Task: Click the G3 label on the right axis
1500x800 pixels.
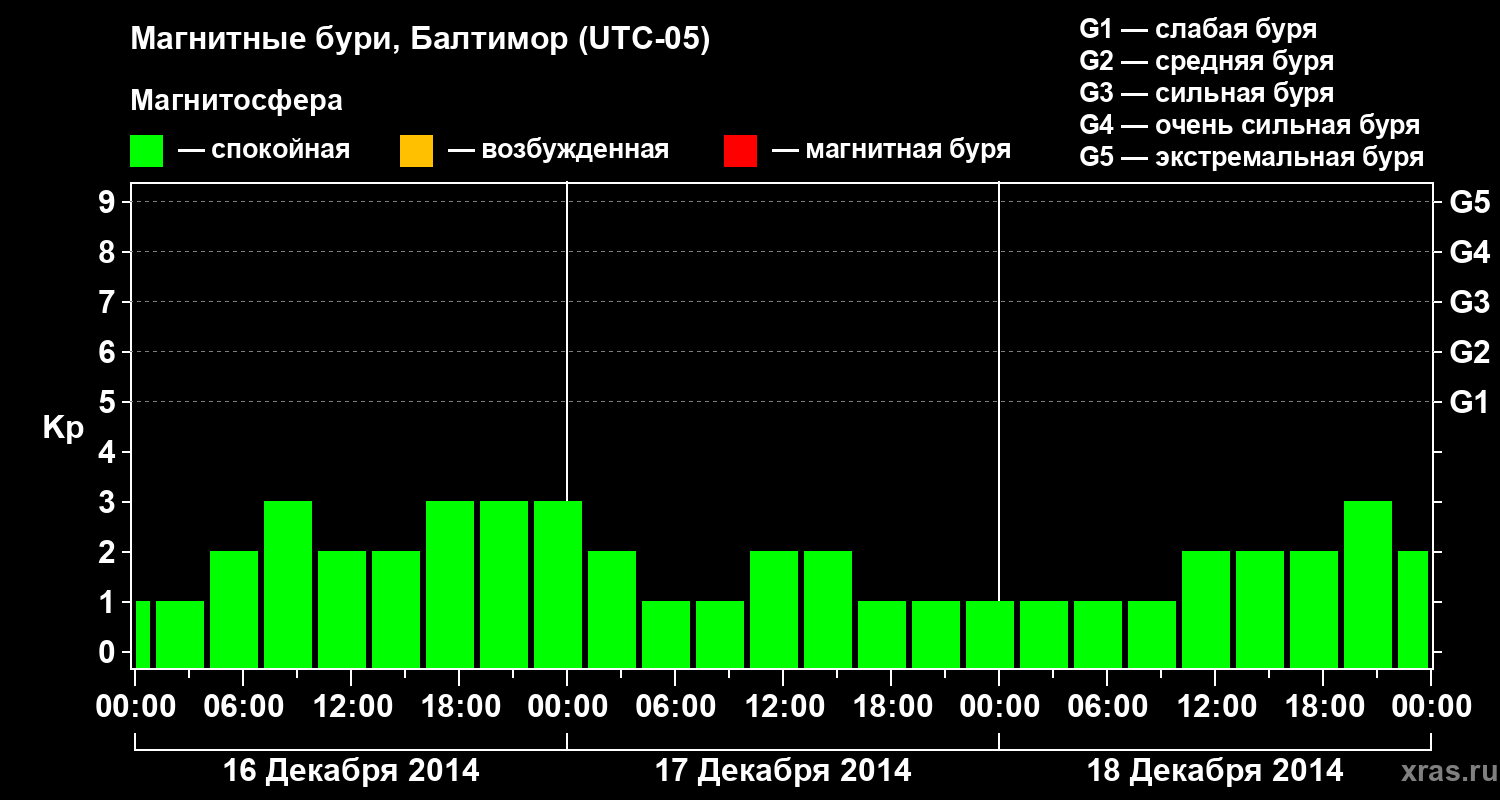Action: tap(1469, 302)
